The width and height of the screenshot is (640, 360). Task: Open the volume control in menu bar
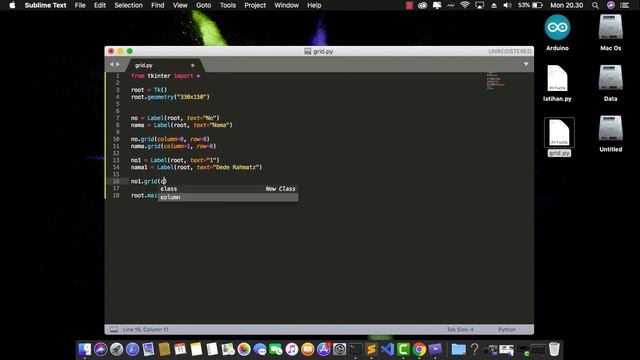507,5
